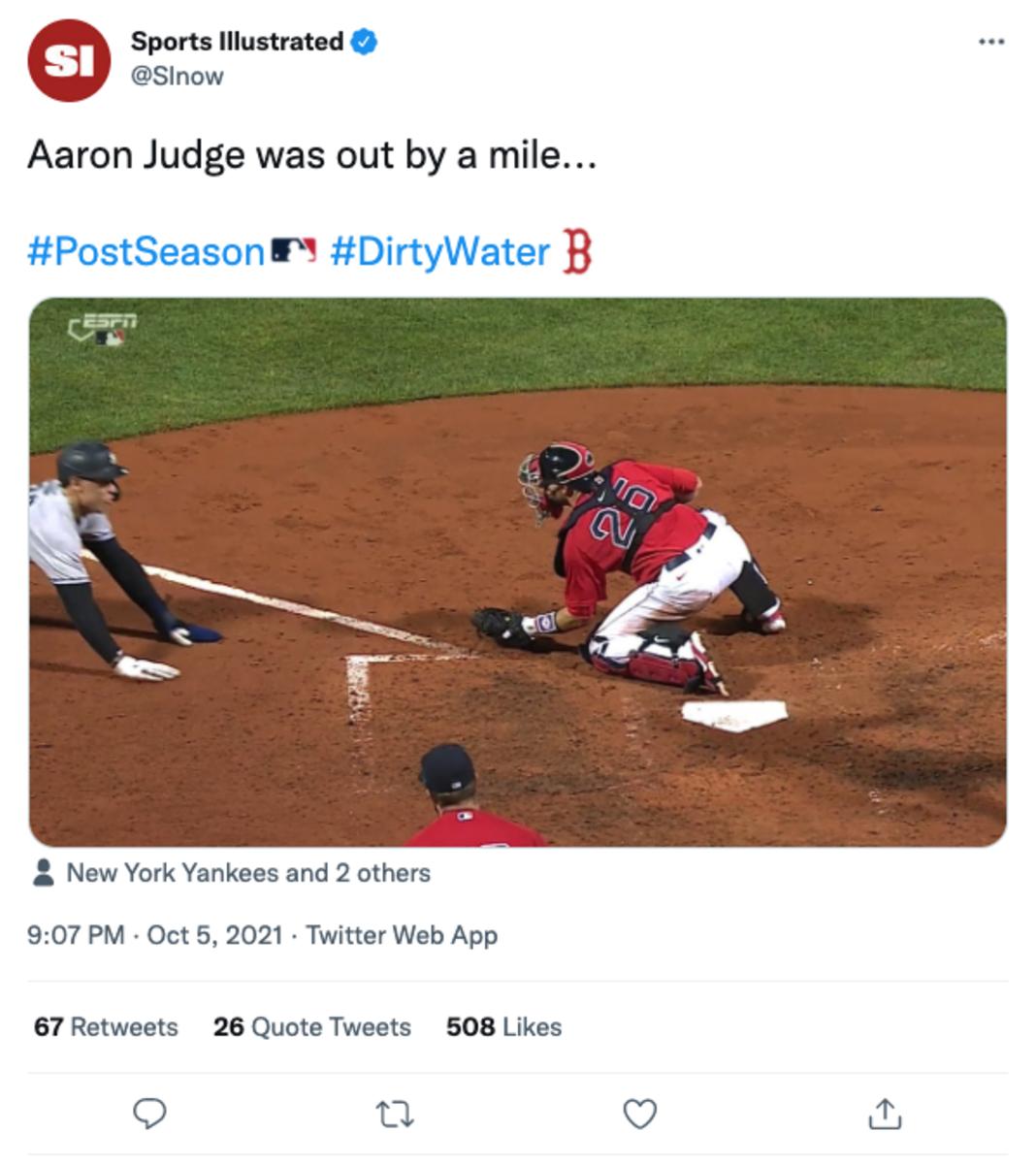
Task: Open the three-dot more options menu
Action: [x=990, y=42]
